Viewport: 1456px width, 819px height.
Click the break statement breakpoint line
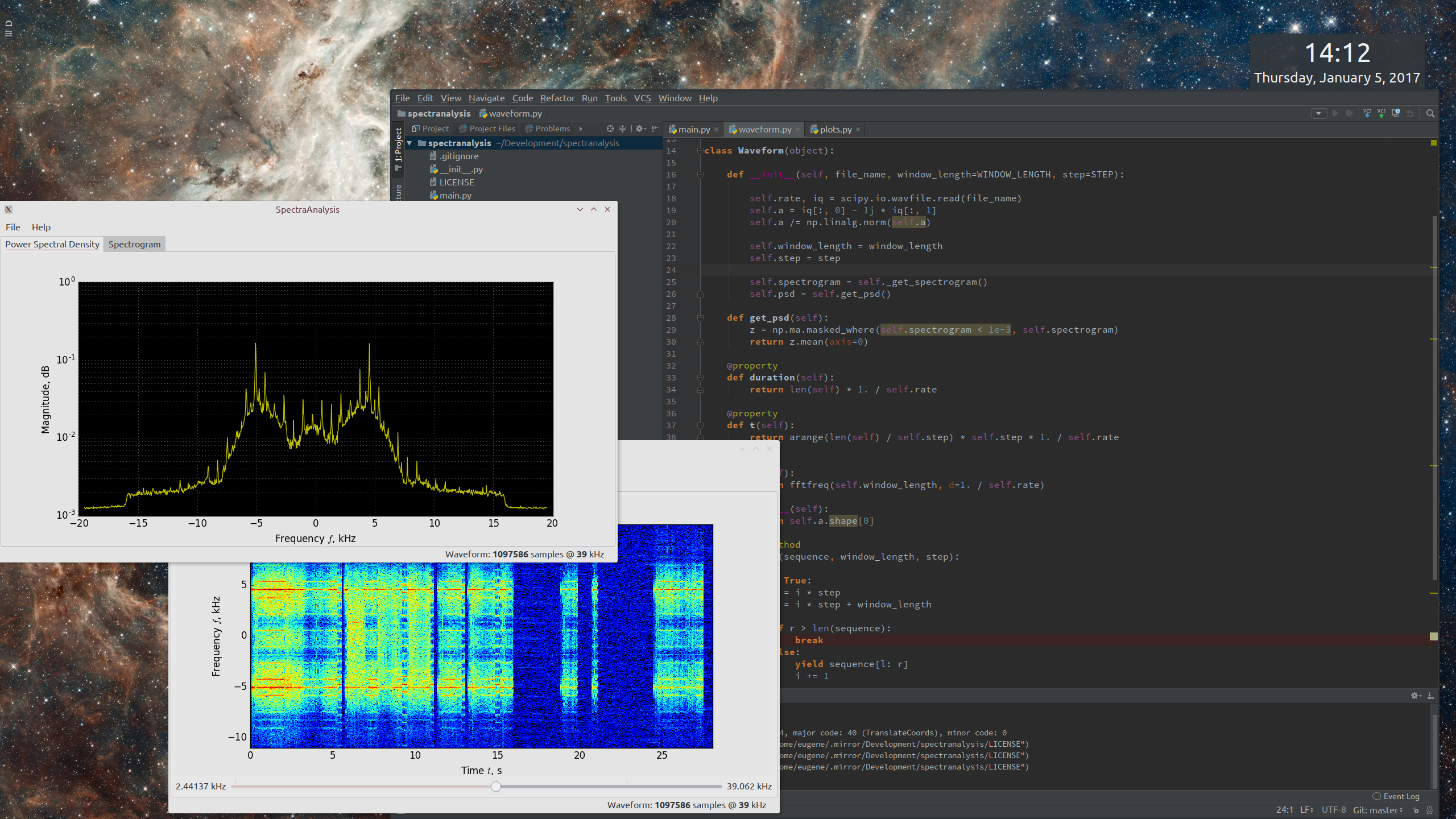pyautogui.click(x=809, y=640)
